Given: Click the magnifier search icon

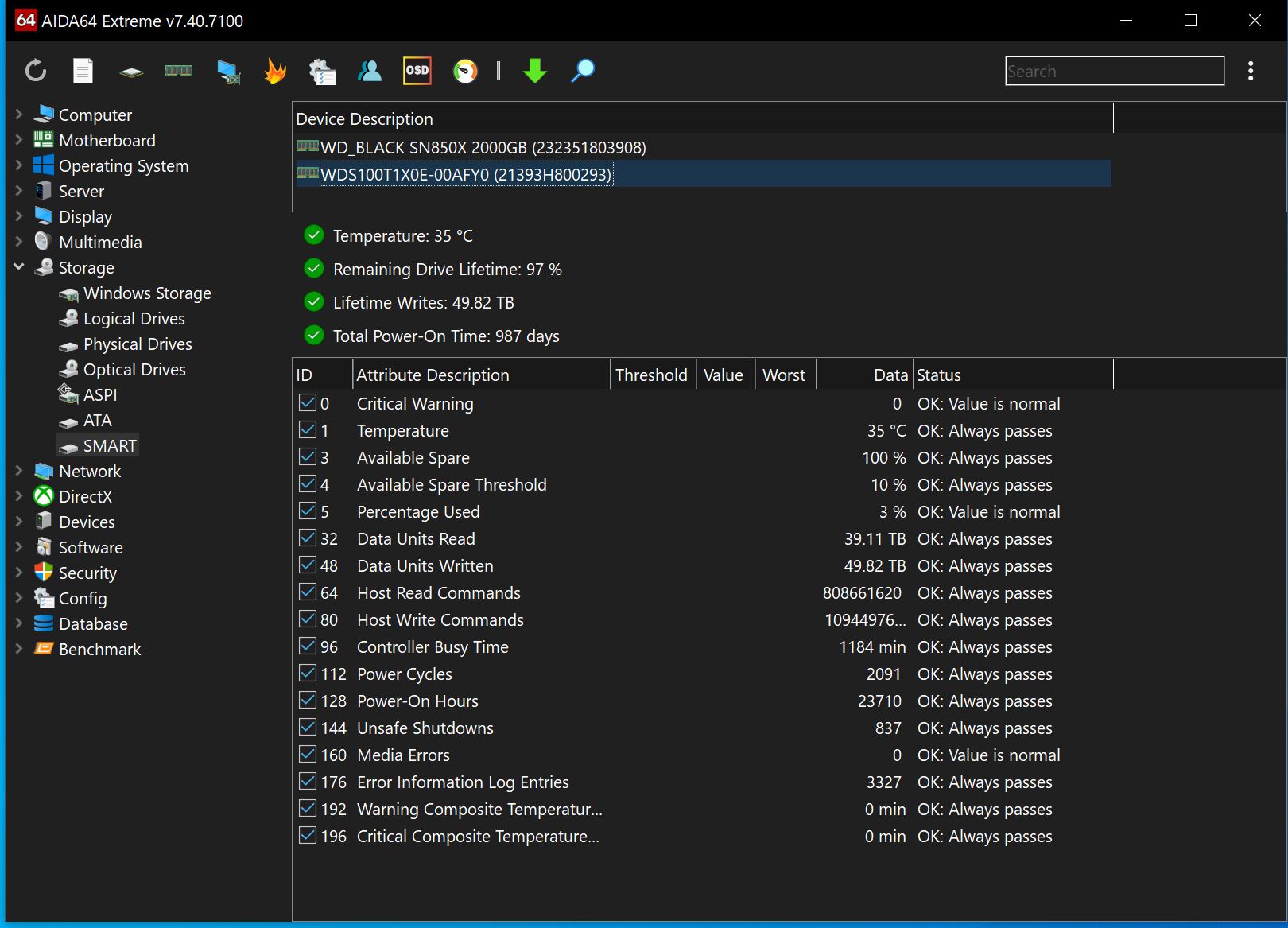Looking at the screenshot, I should click(583, 71).
